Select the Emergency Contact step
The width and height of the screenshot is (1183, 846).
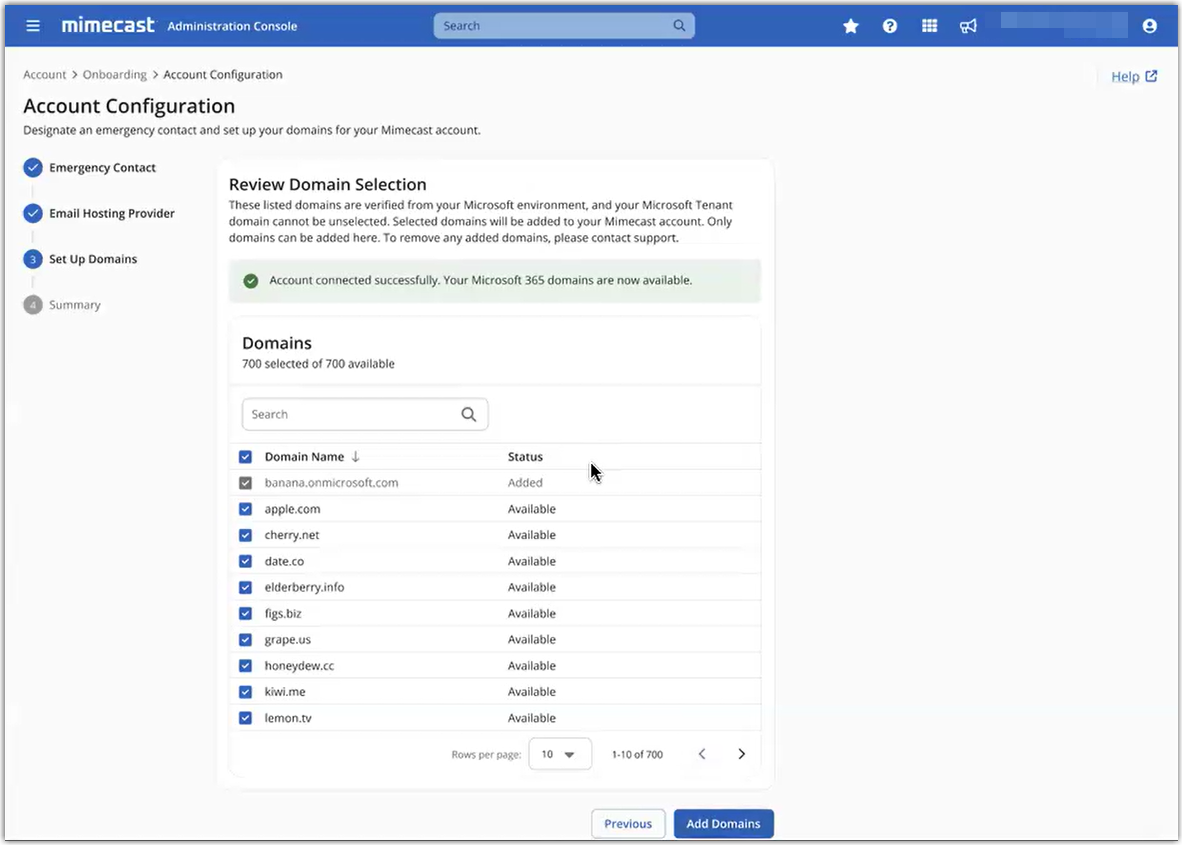click(102, 168)
